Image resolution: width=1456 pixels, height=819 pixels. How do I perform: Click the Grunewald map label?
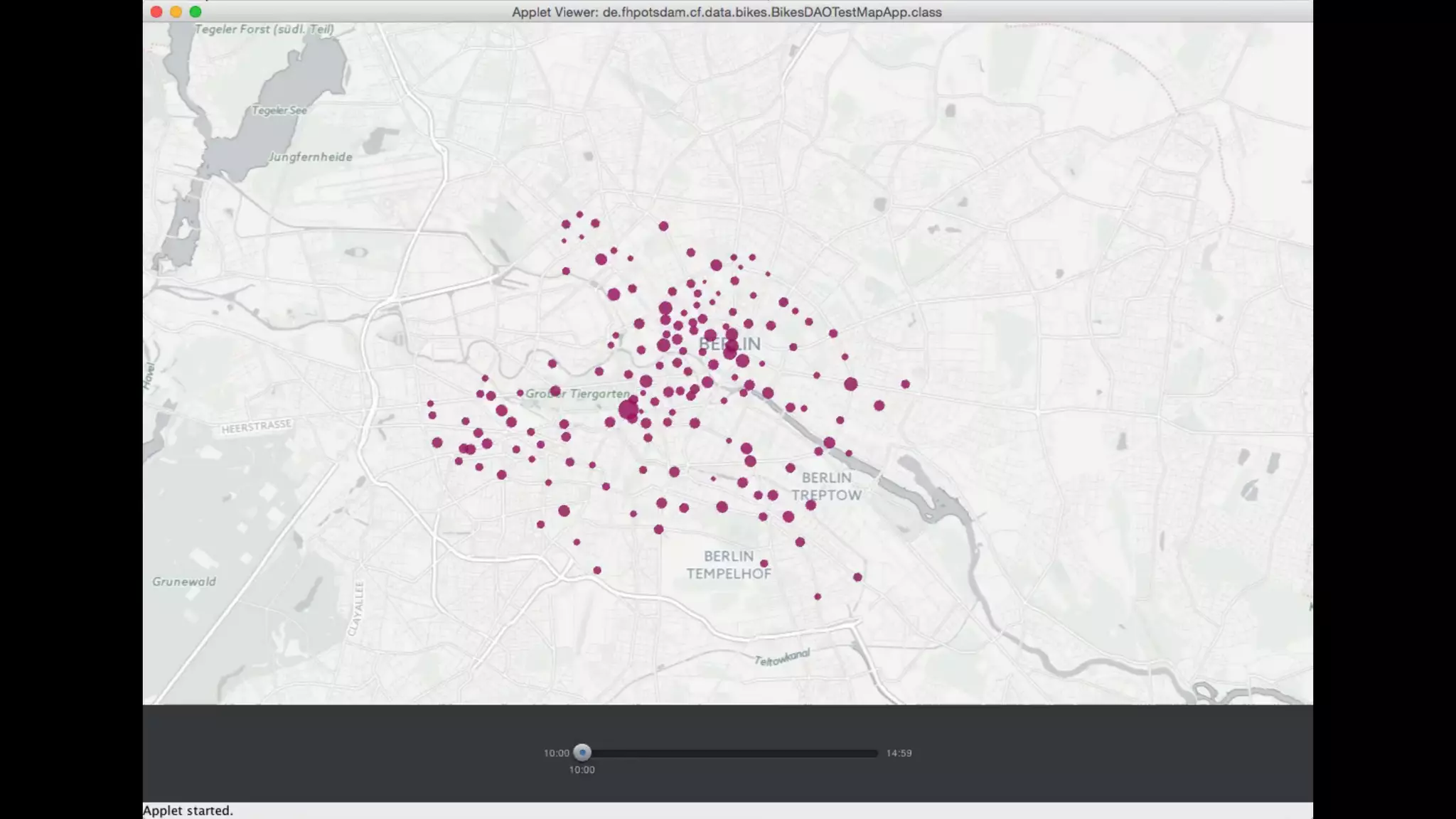pos(183,582)
